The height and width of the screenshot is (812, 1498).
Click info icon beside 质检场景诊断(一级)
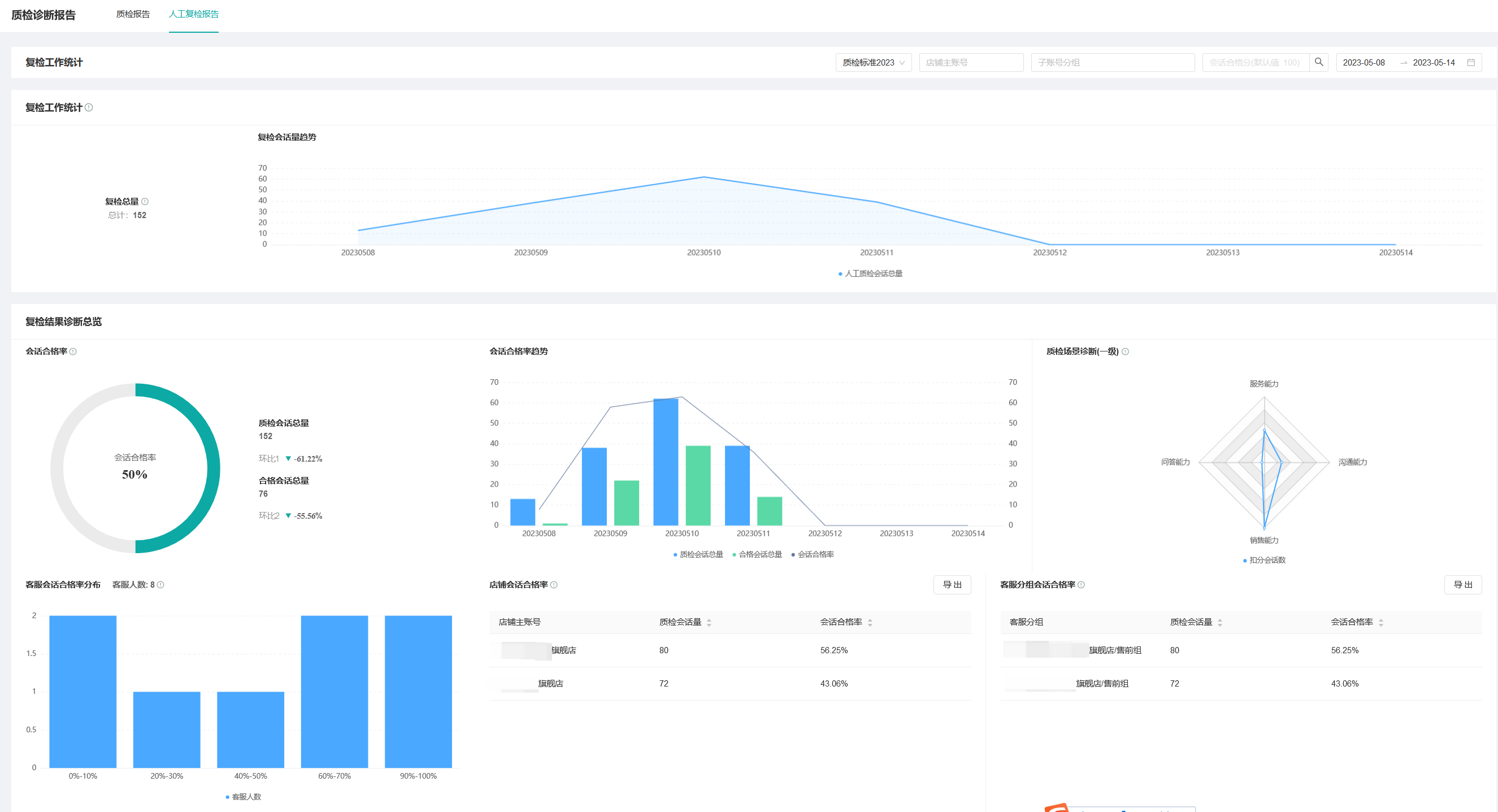coord(1124,351)
